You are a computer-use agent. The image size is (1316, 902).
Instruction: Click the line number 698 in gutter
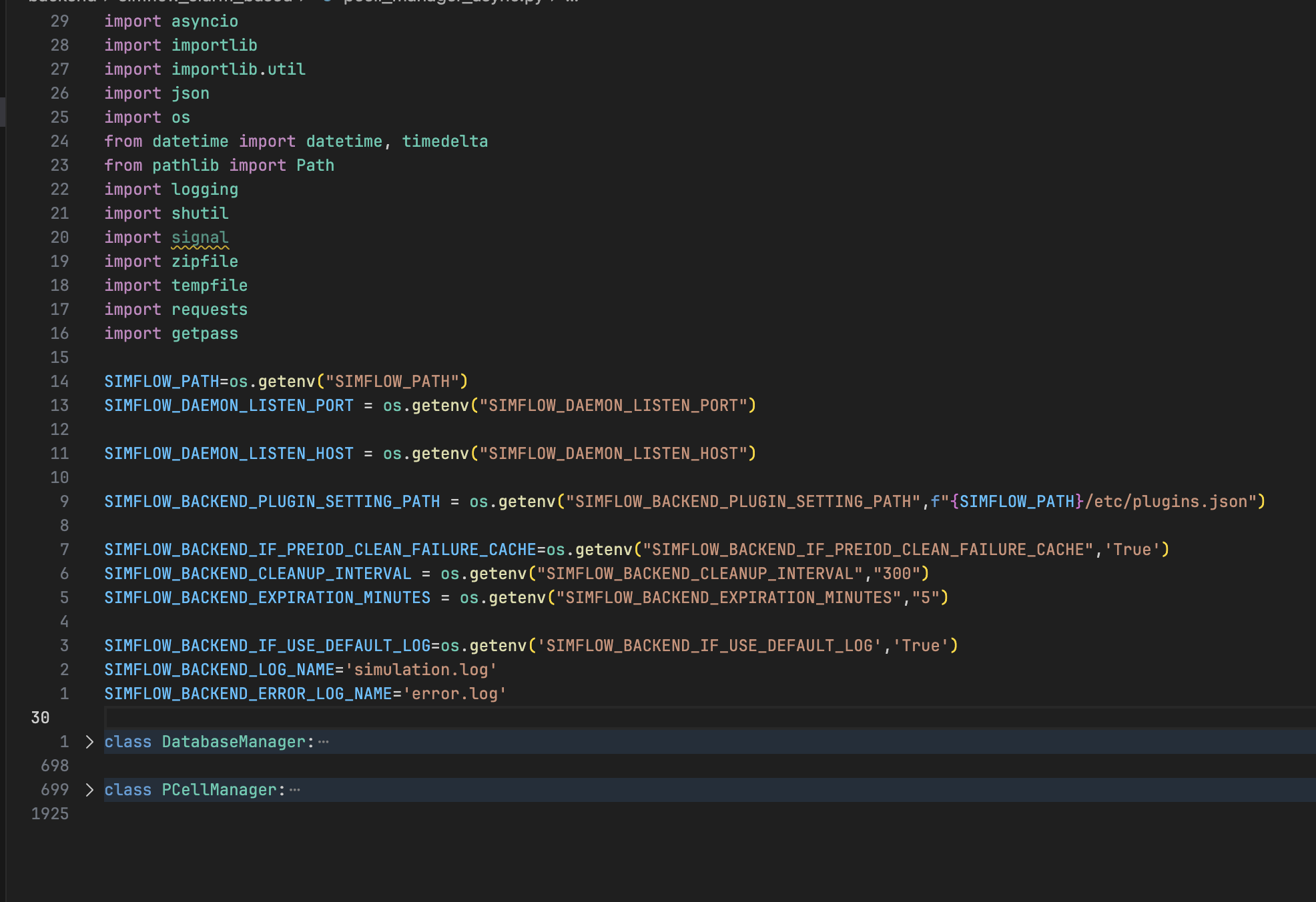(x=55, y=766)
